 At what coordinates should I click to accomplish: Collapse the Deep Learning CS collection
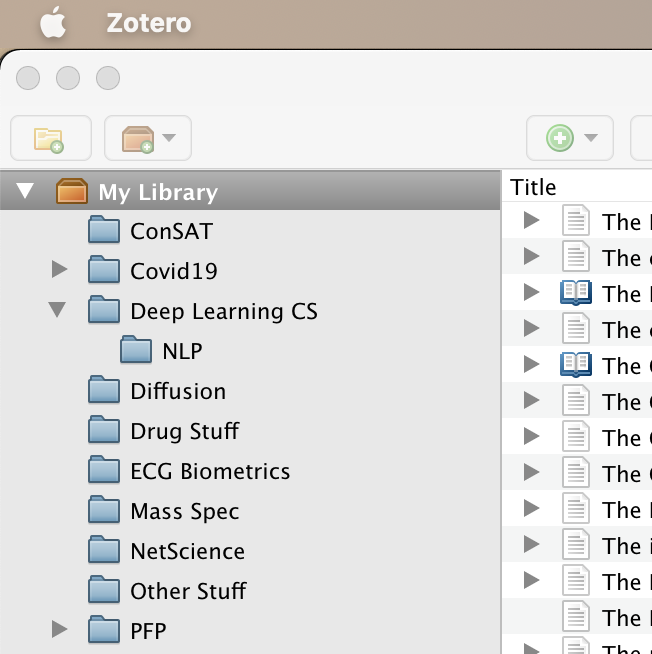tap(58, 311)
